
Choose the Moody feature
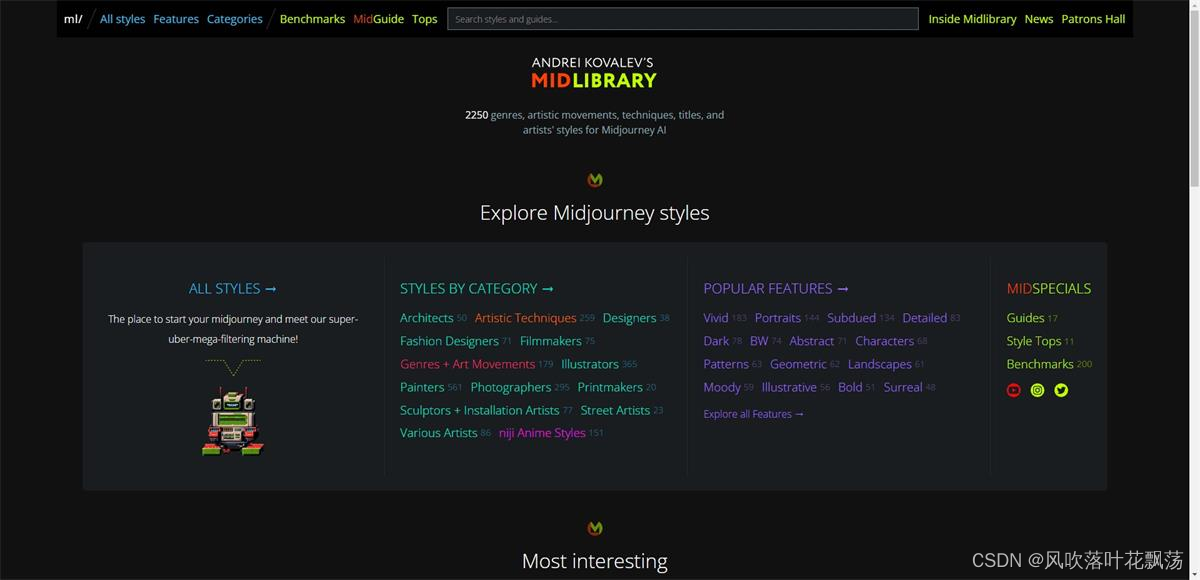(x=722, y=387)
